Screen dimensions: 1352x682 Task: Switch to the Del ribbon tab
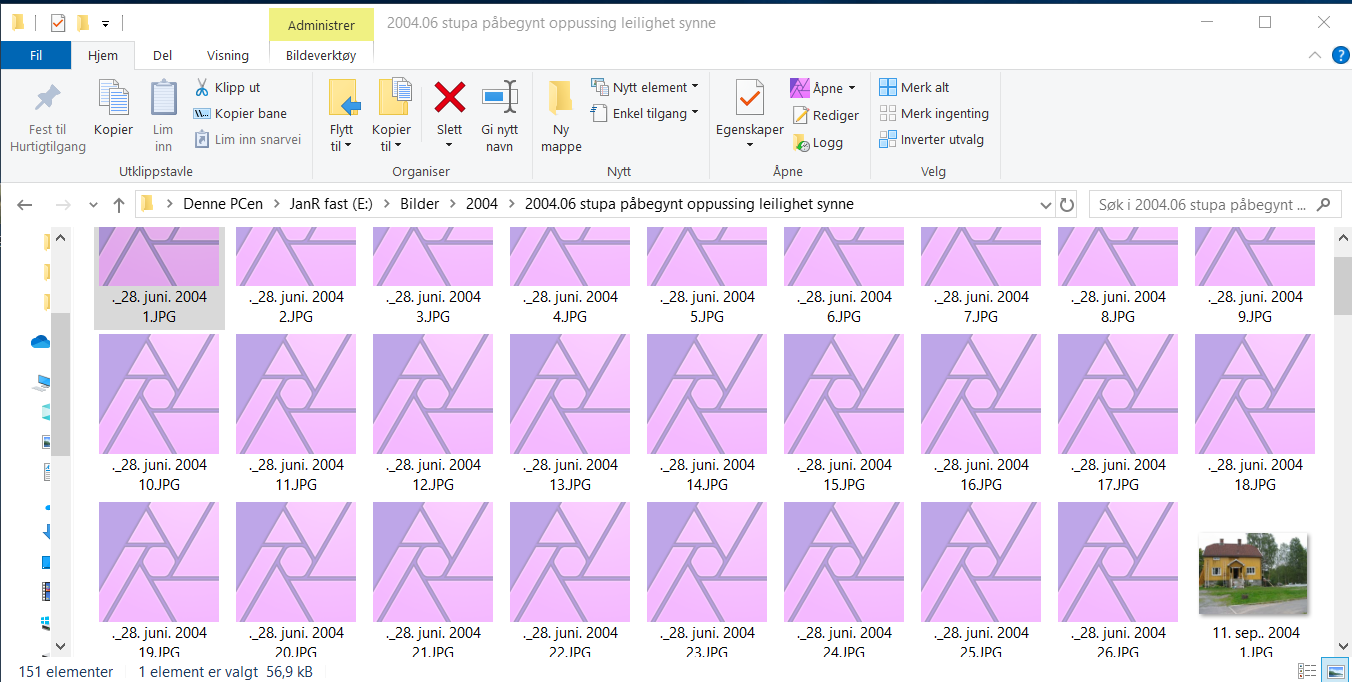(x=162, y=56)
